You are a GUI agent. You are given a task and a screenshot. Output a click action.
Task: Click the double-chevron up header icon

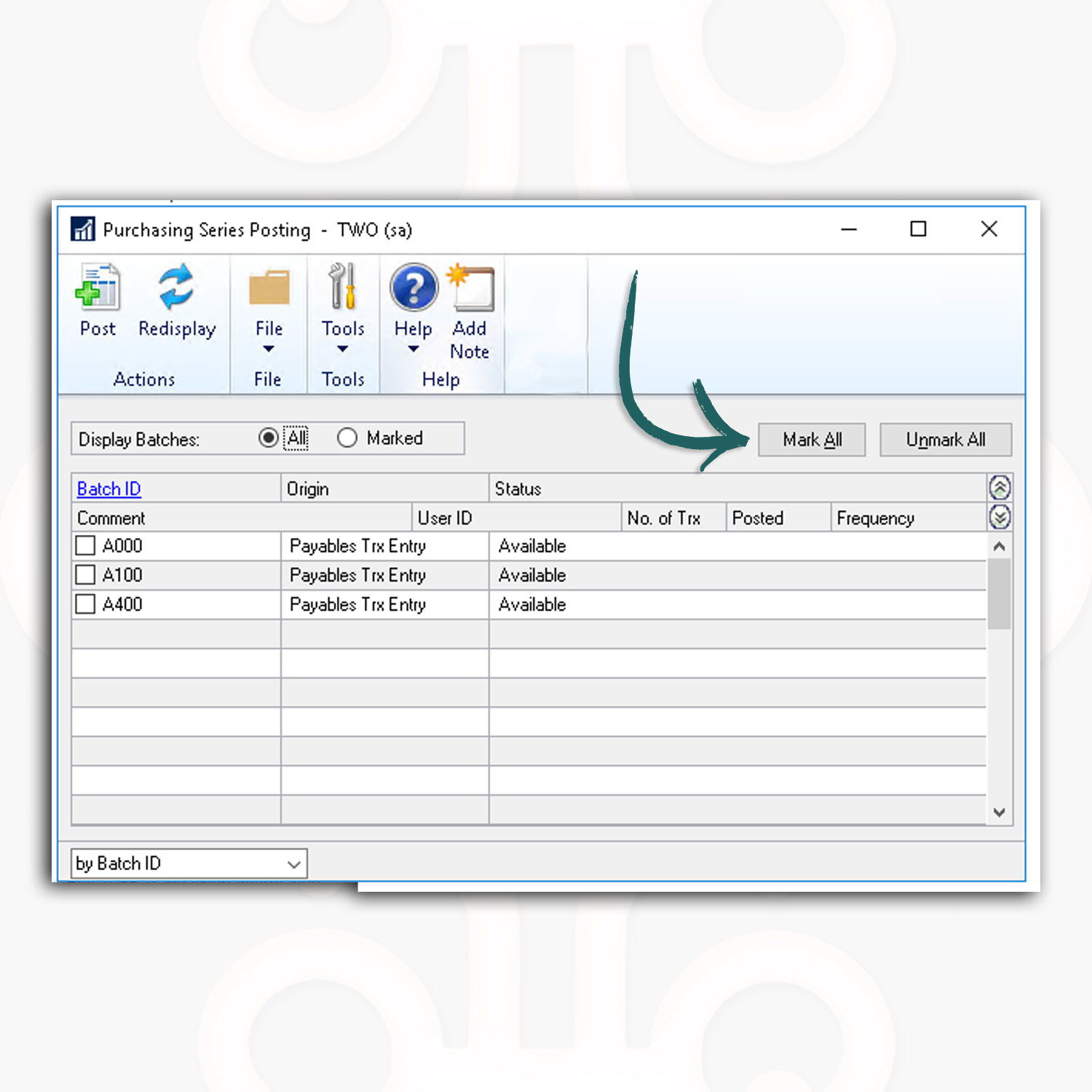click(x=1000, y=488)
